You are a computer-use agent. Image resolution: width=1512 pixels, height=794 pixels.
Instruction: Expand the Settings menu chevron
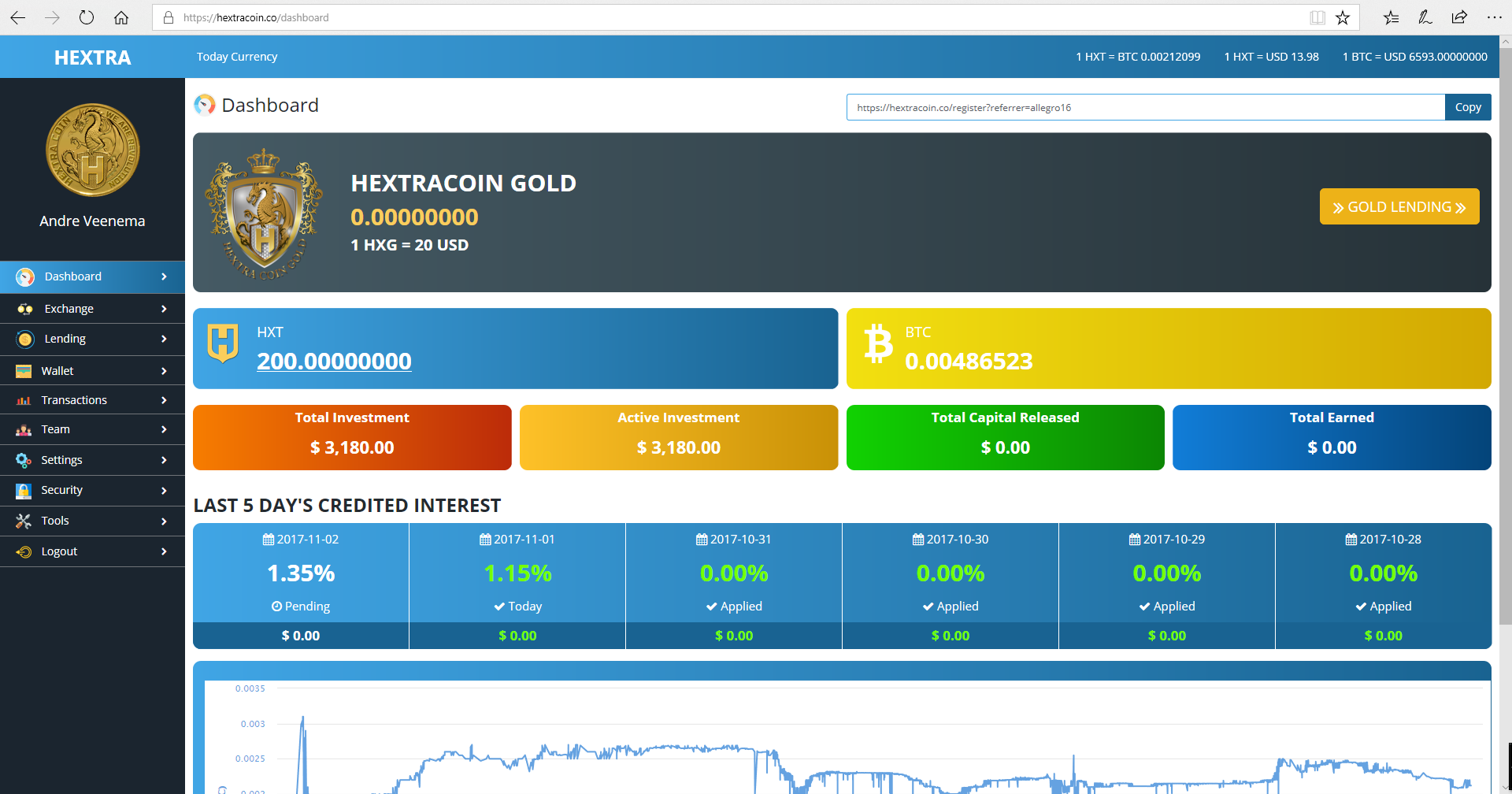coord(164,460)
